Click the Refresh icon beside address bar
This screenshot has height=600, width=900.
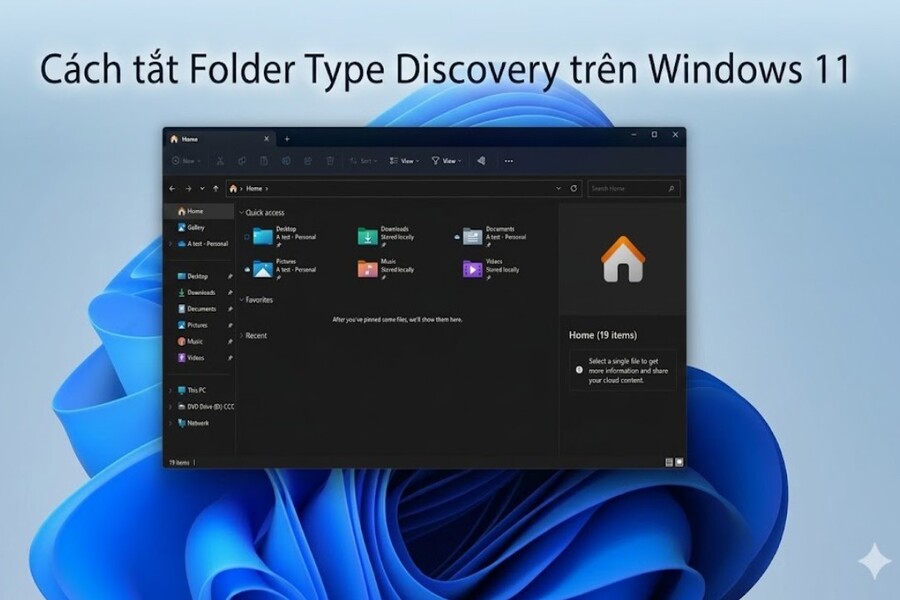pos(573,188)
